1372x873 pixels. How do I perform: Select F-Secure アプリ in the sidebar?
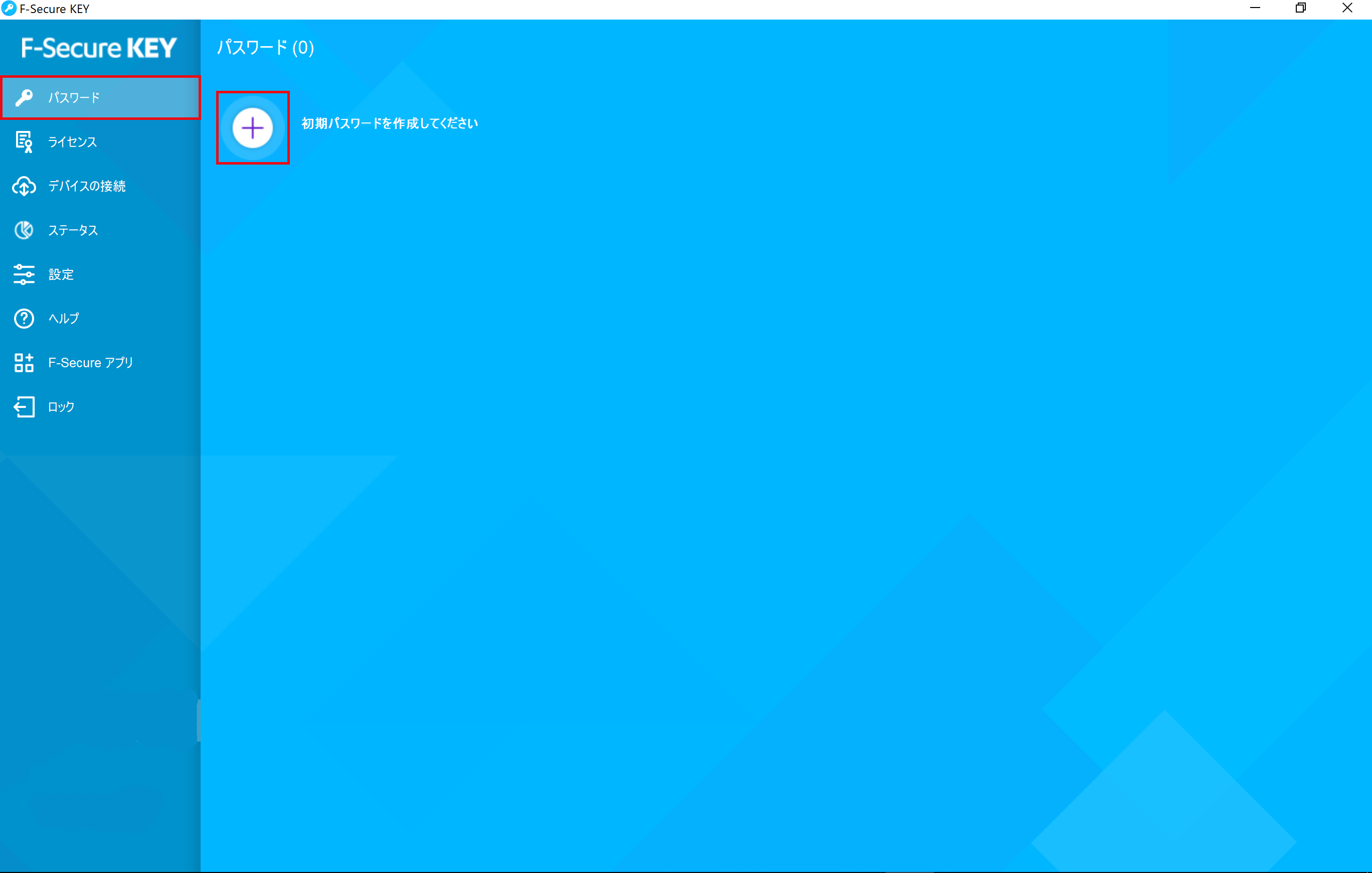pos(100,363)
